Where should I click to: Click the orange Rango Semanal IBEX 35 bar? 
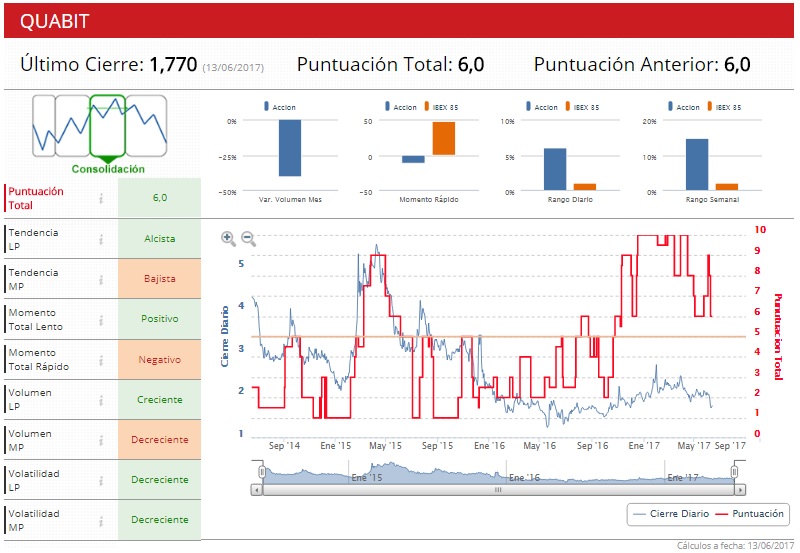click(727, 187)
